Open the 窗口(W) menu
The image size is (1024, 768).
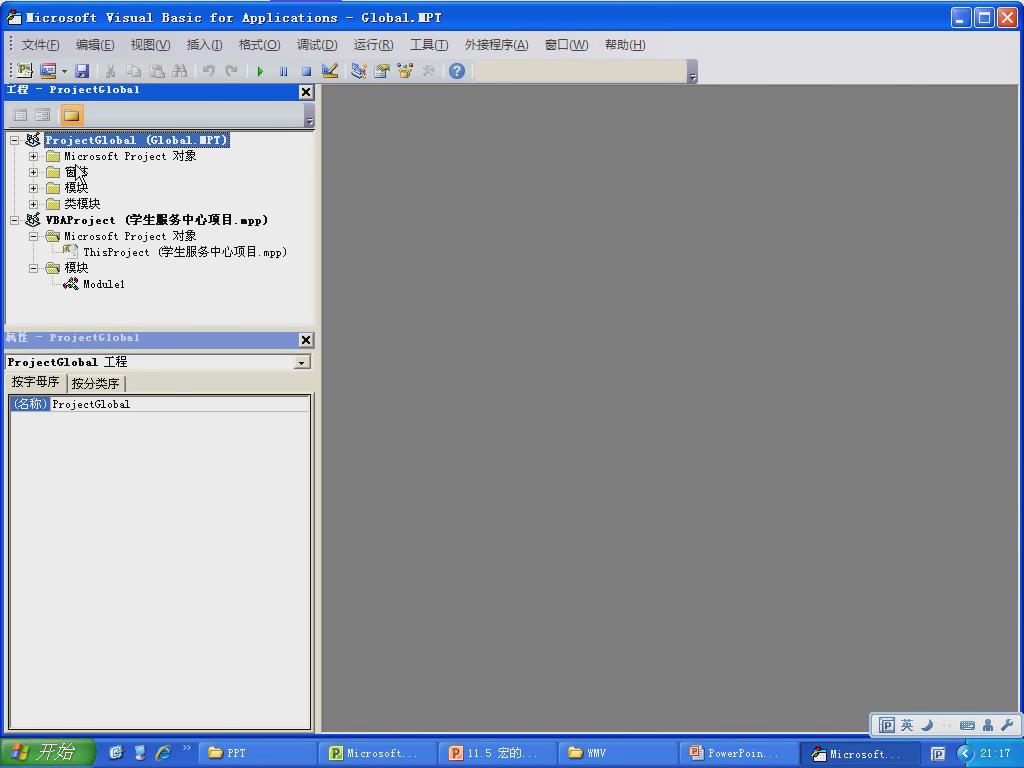click(x=566, y=44)
